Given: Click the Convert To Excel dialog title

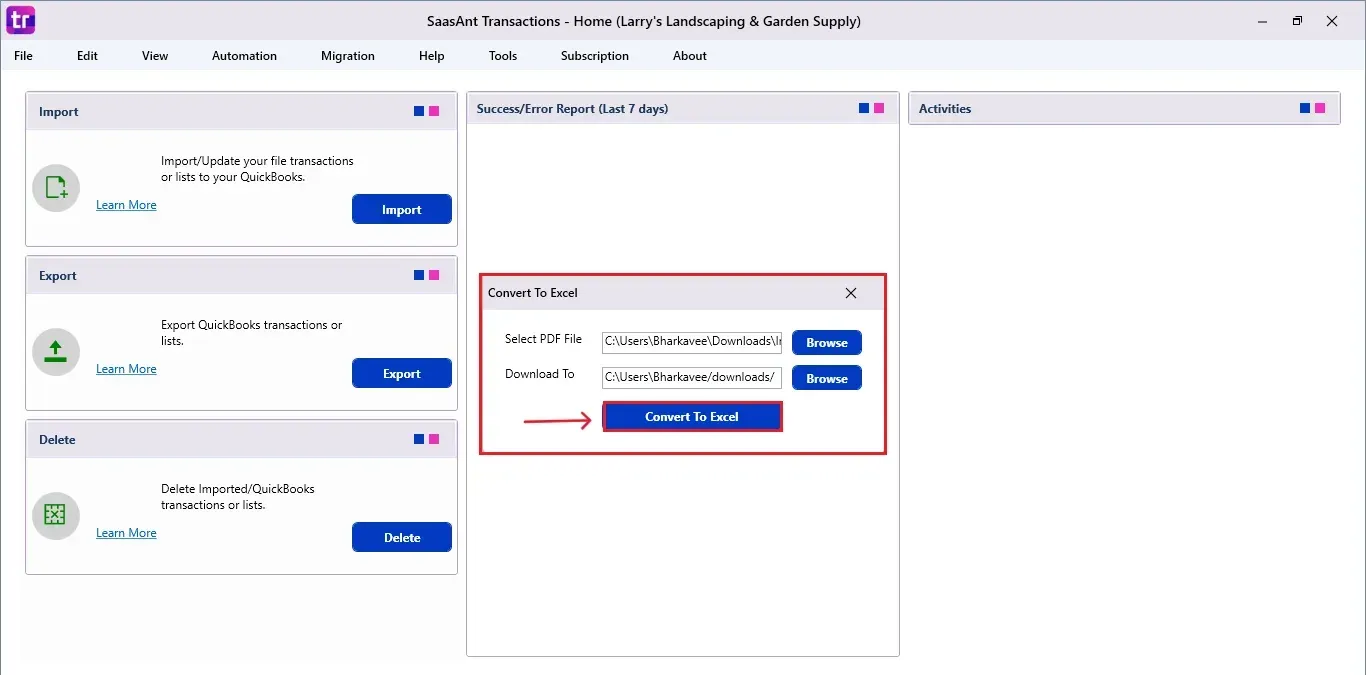Looking at the screenshot, I should click(x=533, y=293).
